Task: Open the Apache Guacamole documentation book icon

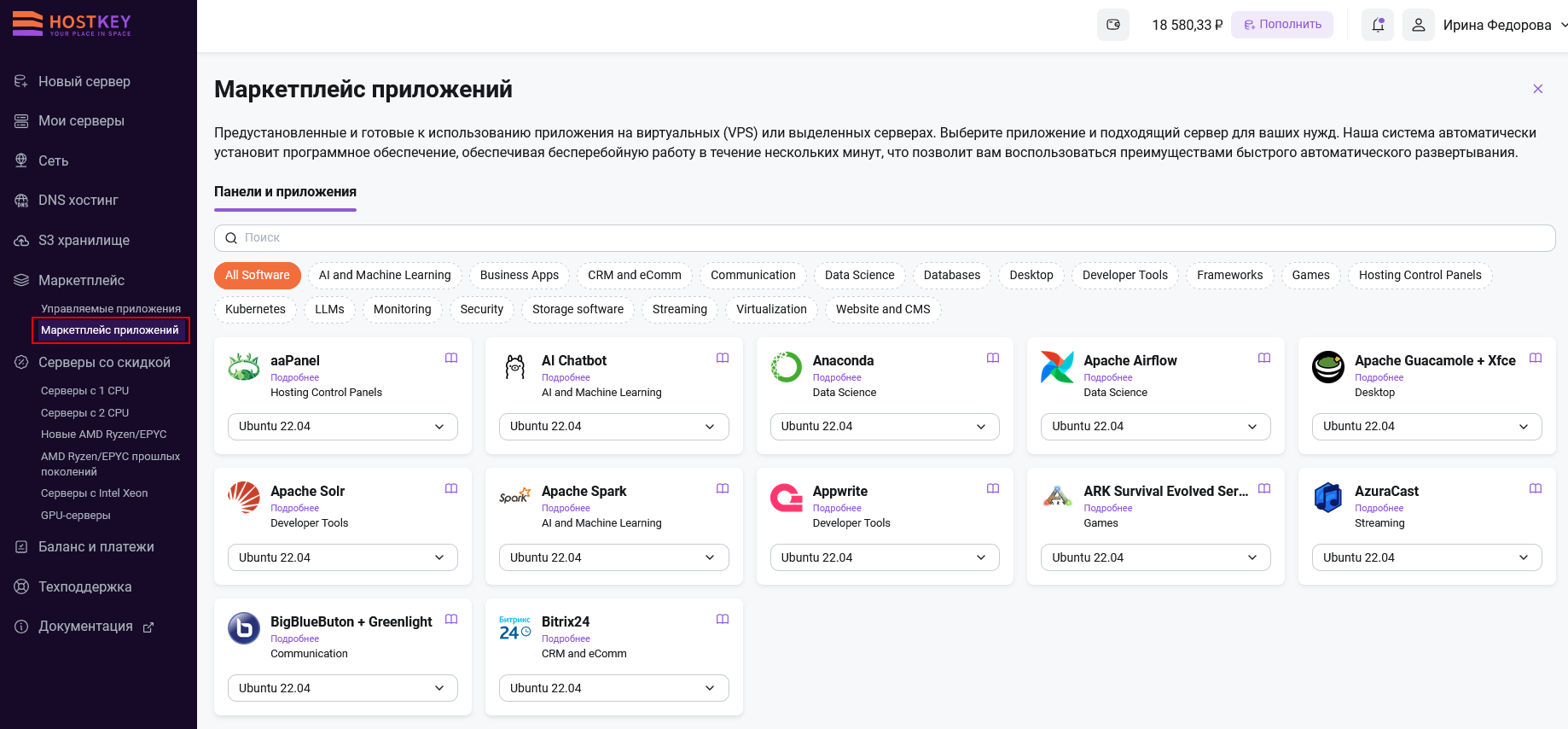Action: (x=1536, y=358)
